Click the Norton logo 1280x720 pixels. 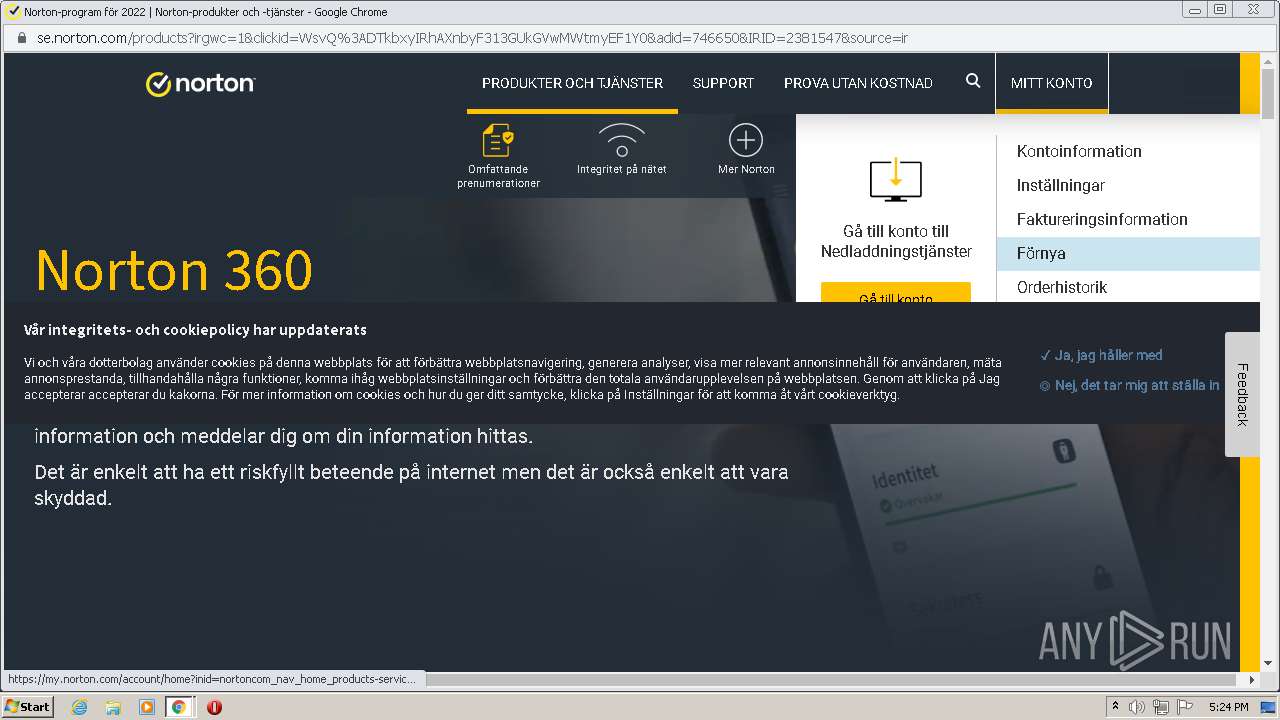click(x=200, y=83)
